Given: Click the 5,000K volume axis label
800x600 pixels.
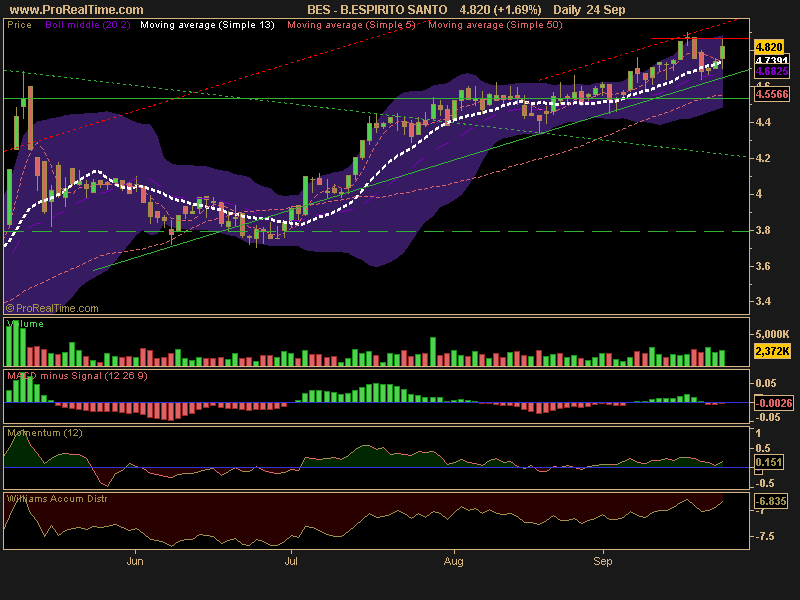Looking at the screenshot, I should point(772,334).
